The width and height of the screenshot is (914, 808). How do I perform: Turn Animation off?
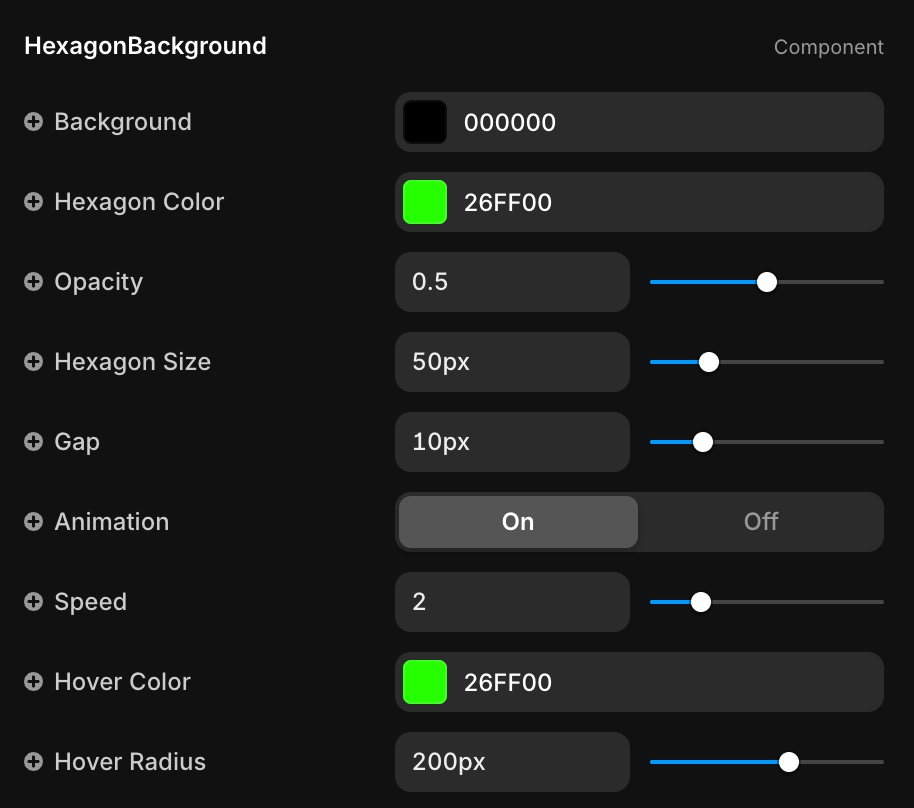click(760, 522)
